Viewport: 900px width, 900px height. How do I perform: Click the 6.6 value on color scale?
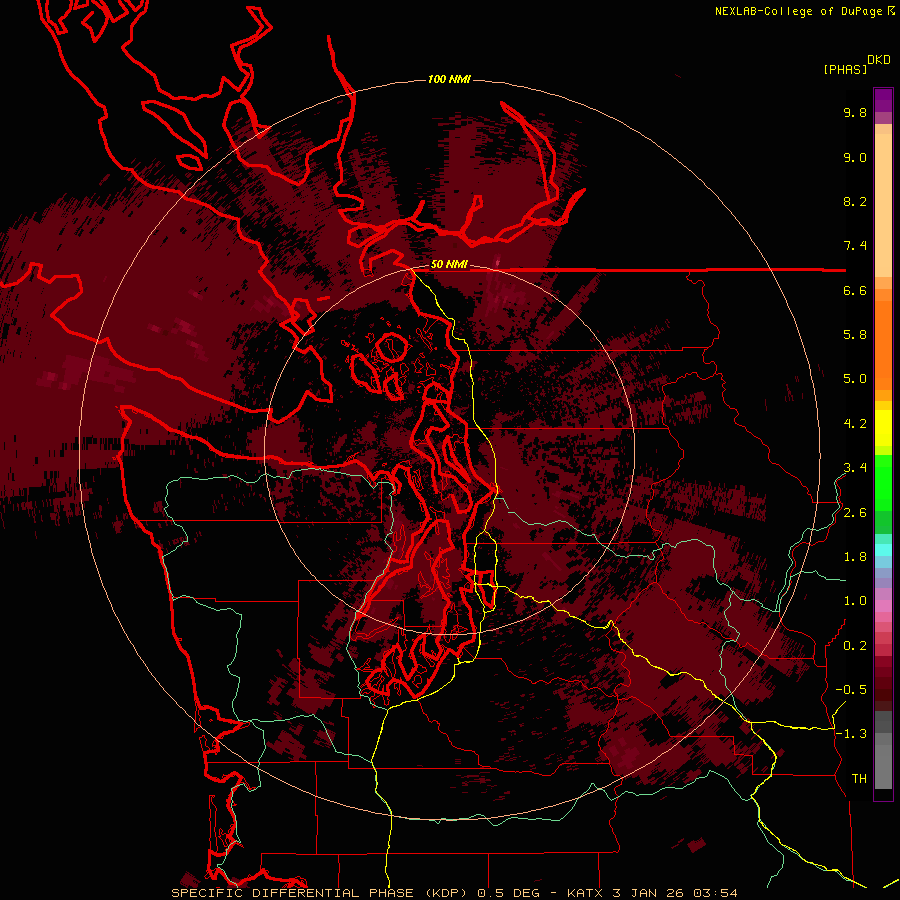(x=855, y=291)
